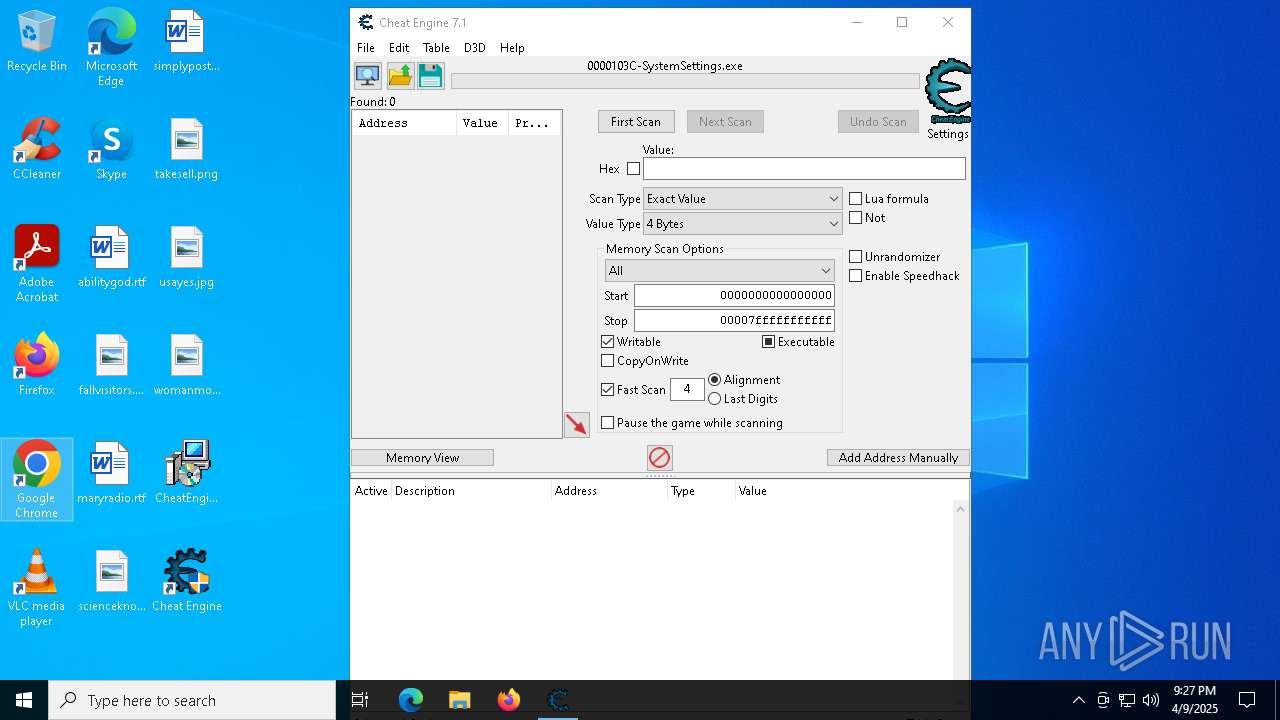Open the Memory View button
Viewport: 1280px width, 720px height.
pos(422,458)
